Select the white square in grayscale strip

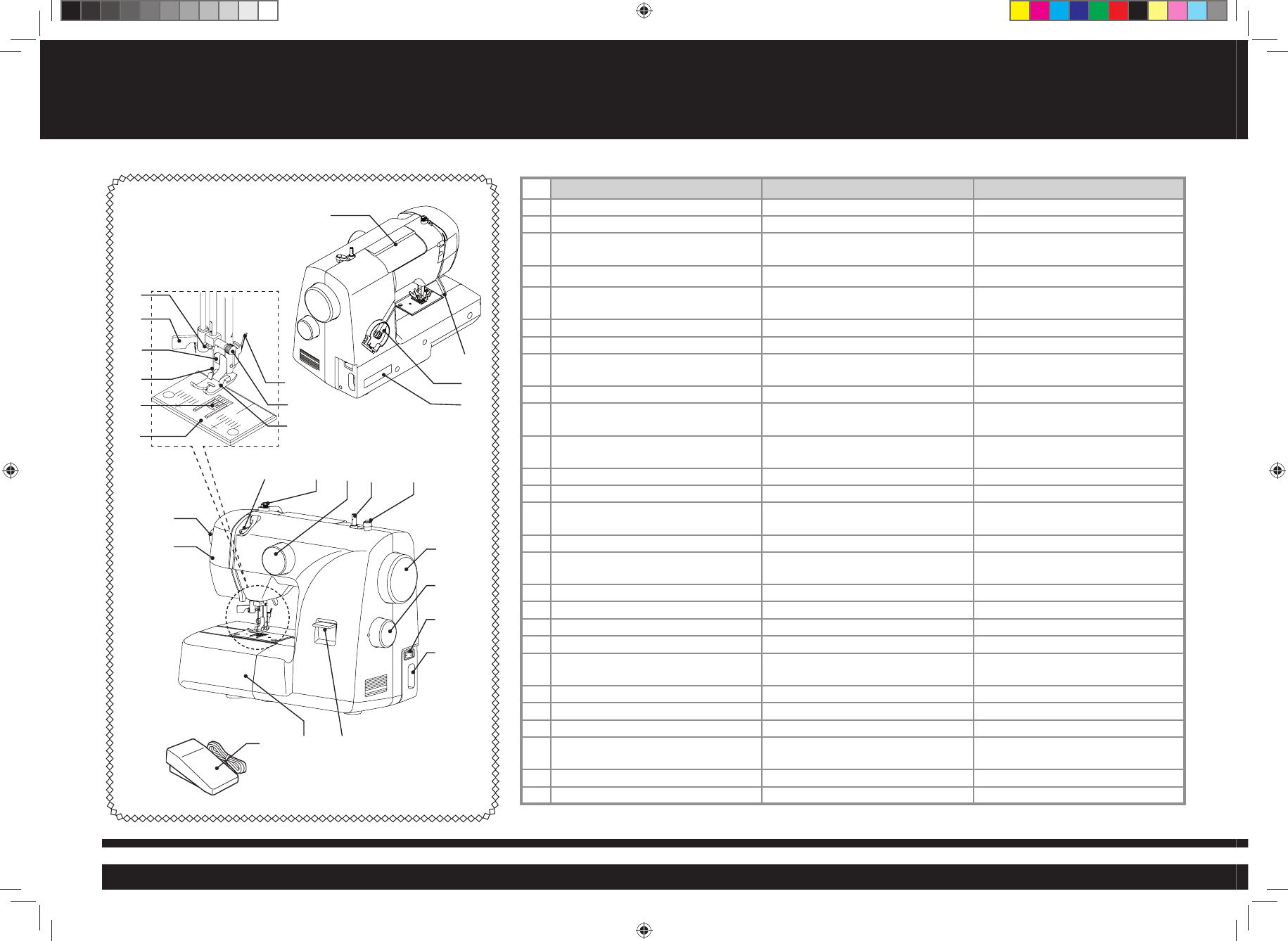tap(267, 11)
